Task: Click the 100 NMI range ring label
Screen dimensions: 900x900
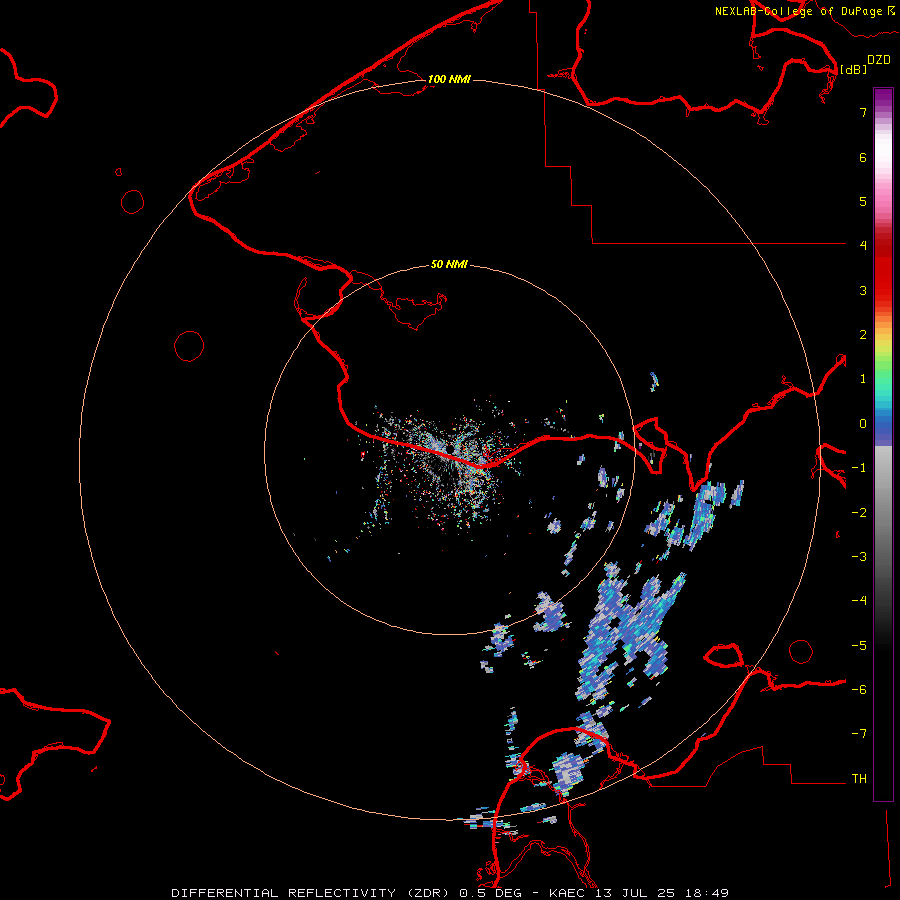Action: [x=449, y=79]
